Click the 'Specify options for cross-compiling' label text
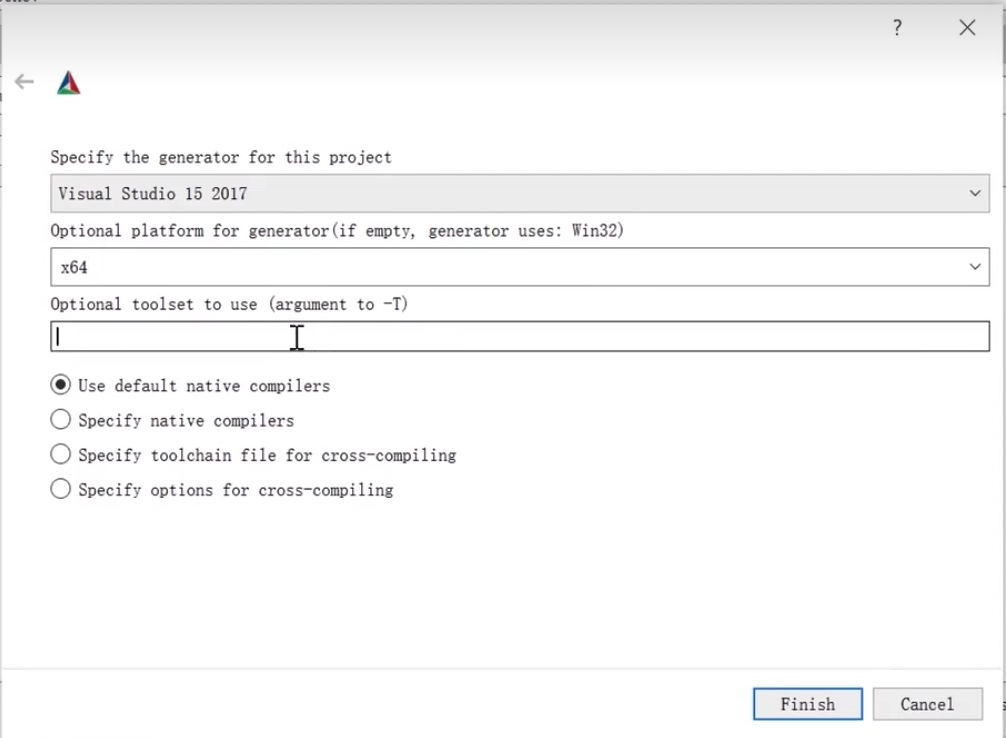The image size is (1006, 738). (236, 490)
